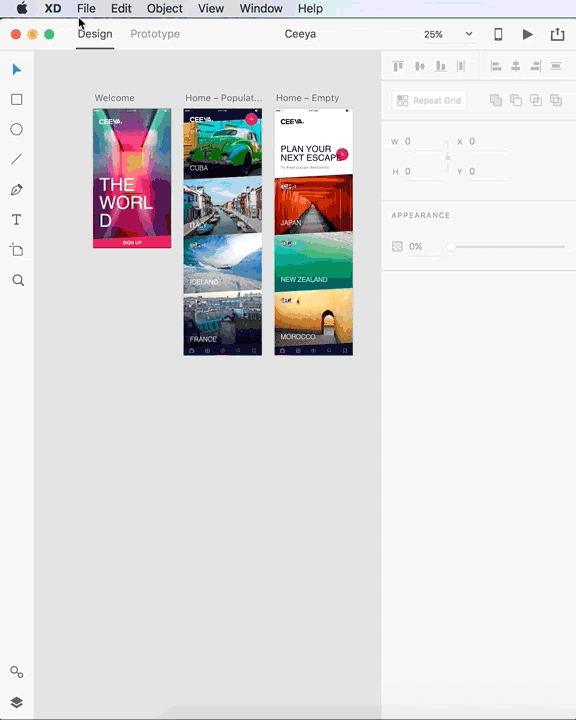Click the desktop preview play button
Viewport: 576px width, 720px height.
pyautogui.click(x=528, y=34)
